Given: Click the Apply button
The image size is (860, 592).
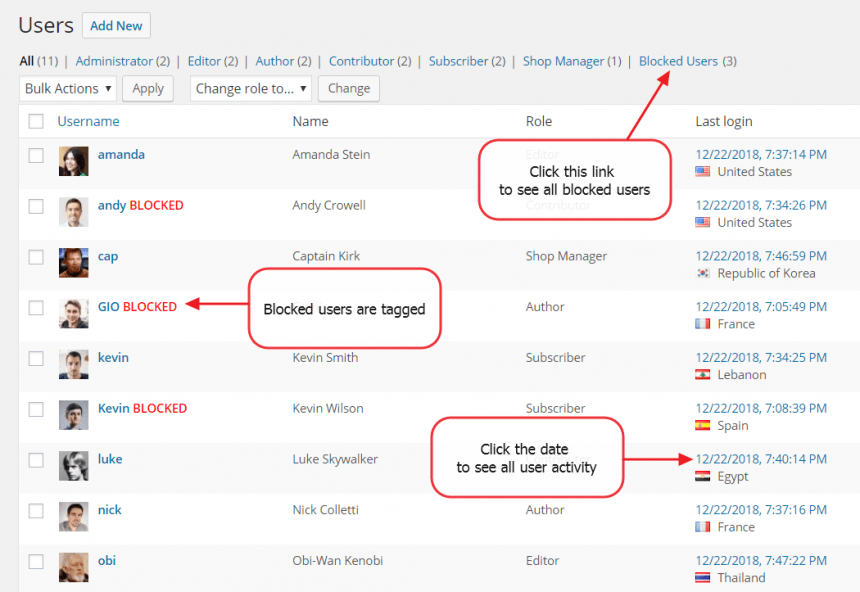Looking at the screenshot, I should [x=148, y=89].
